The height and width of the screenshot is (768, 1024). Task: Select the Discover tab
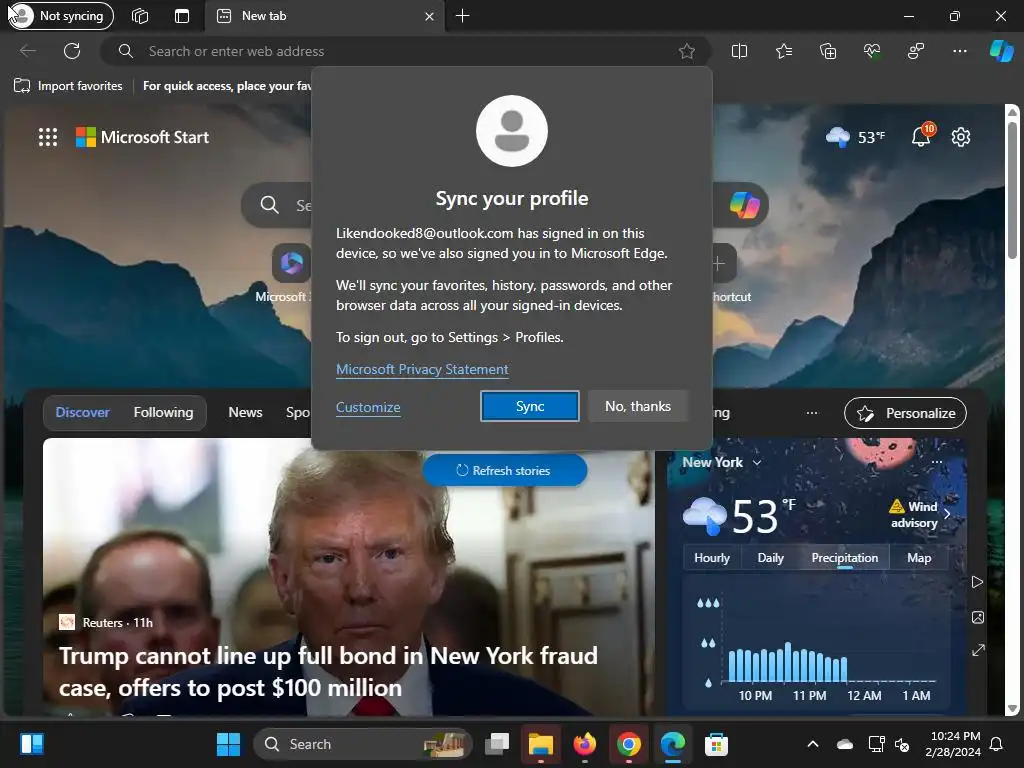tap(82, 412)
